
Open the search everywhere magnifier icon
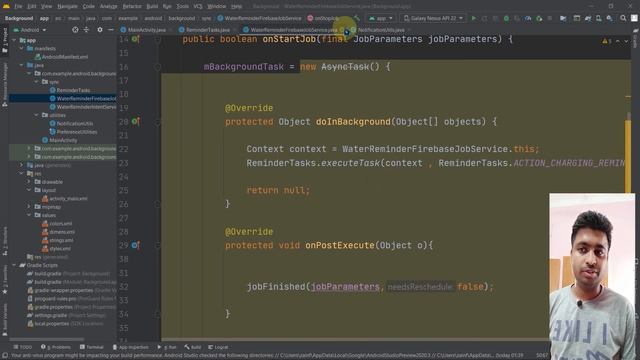[623, 18]
